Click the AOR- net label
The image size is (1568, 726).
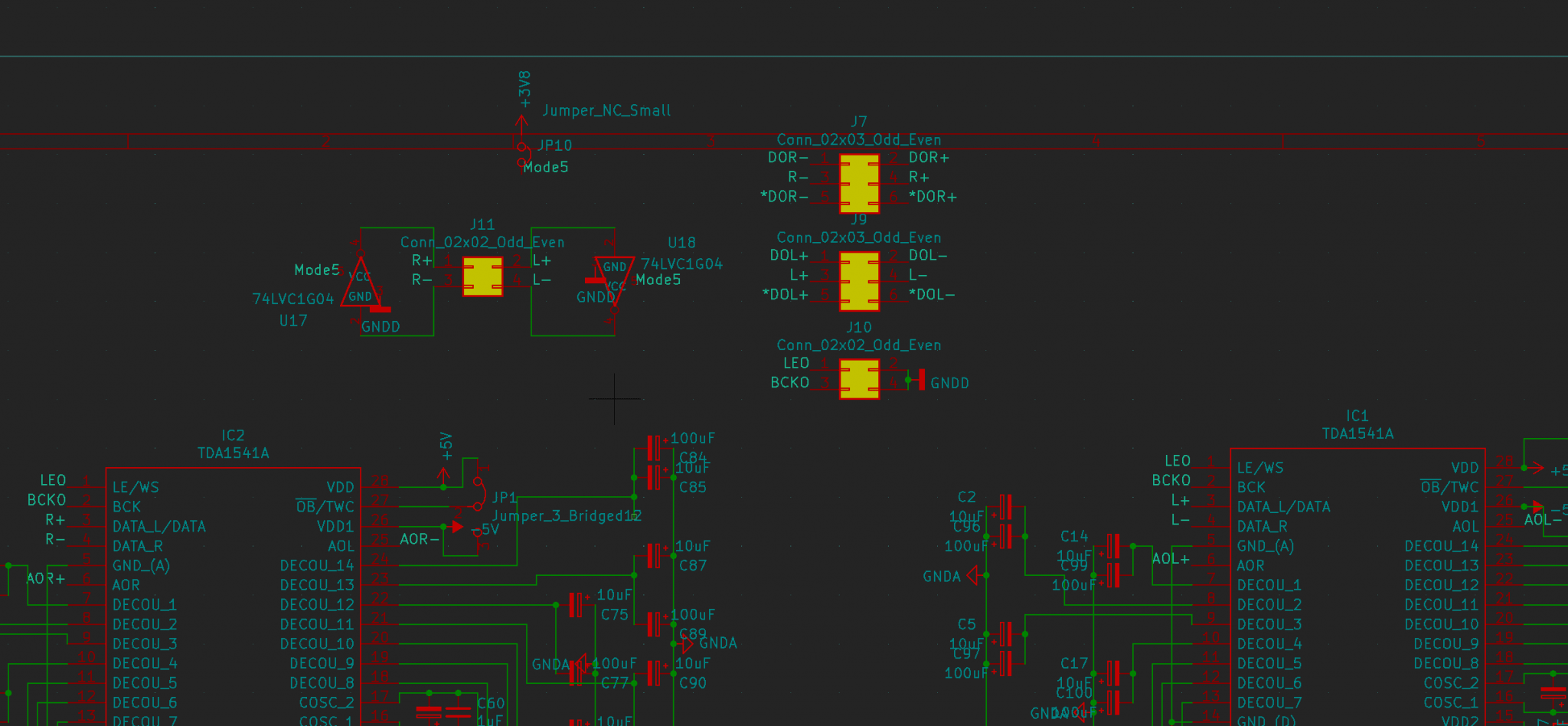point(420,539)
